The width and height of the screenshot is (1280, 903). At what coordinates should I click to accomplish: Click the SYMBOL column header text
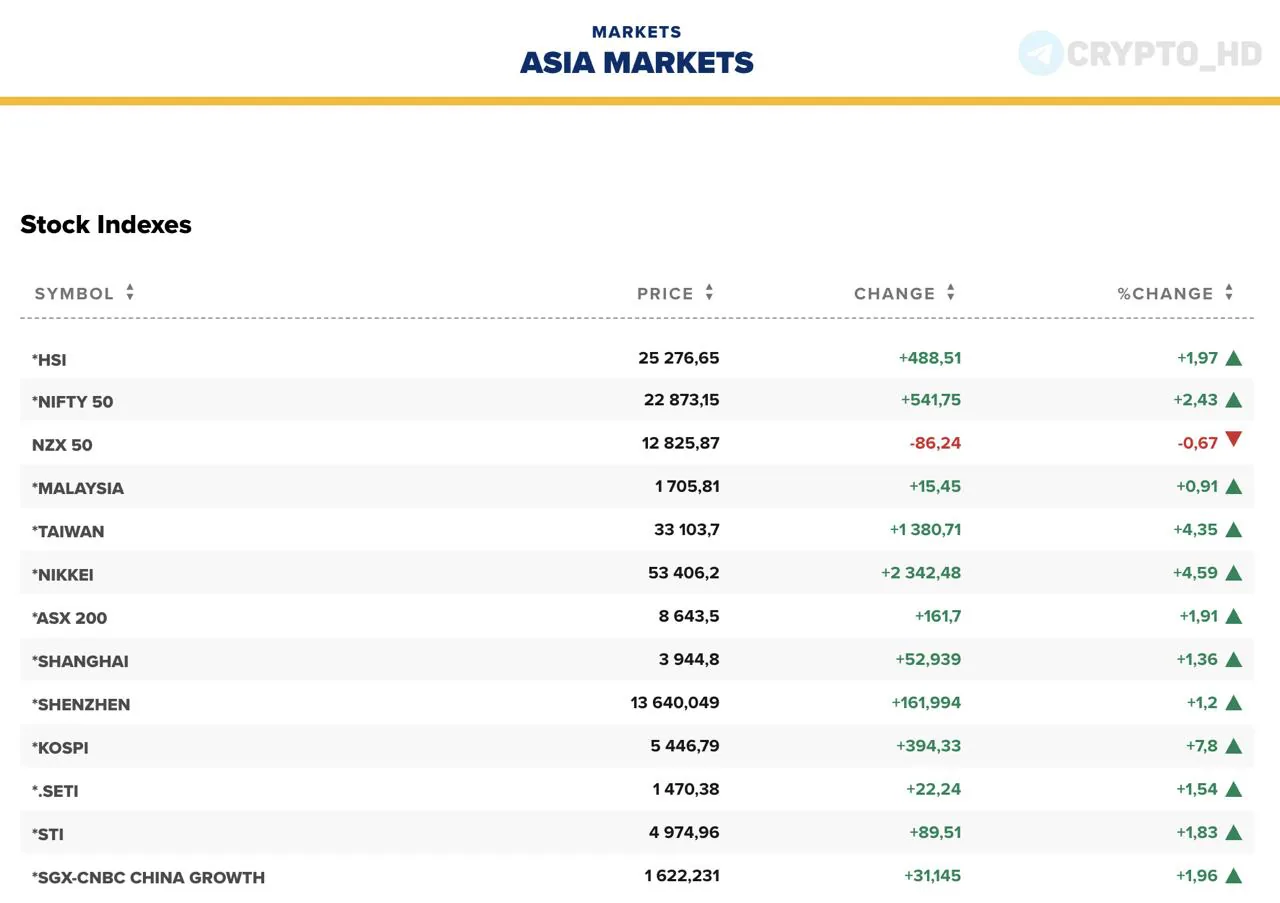[x=74, y=294]
